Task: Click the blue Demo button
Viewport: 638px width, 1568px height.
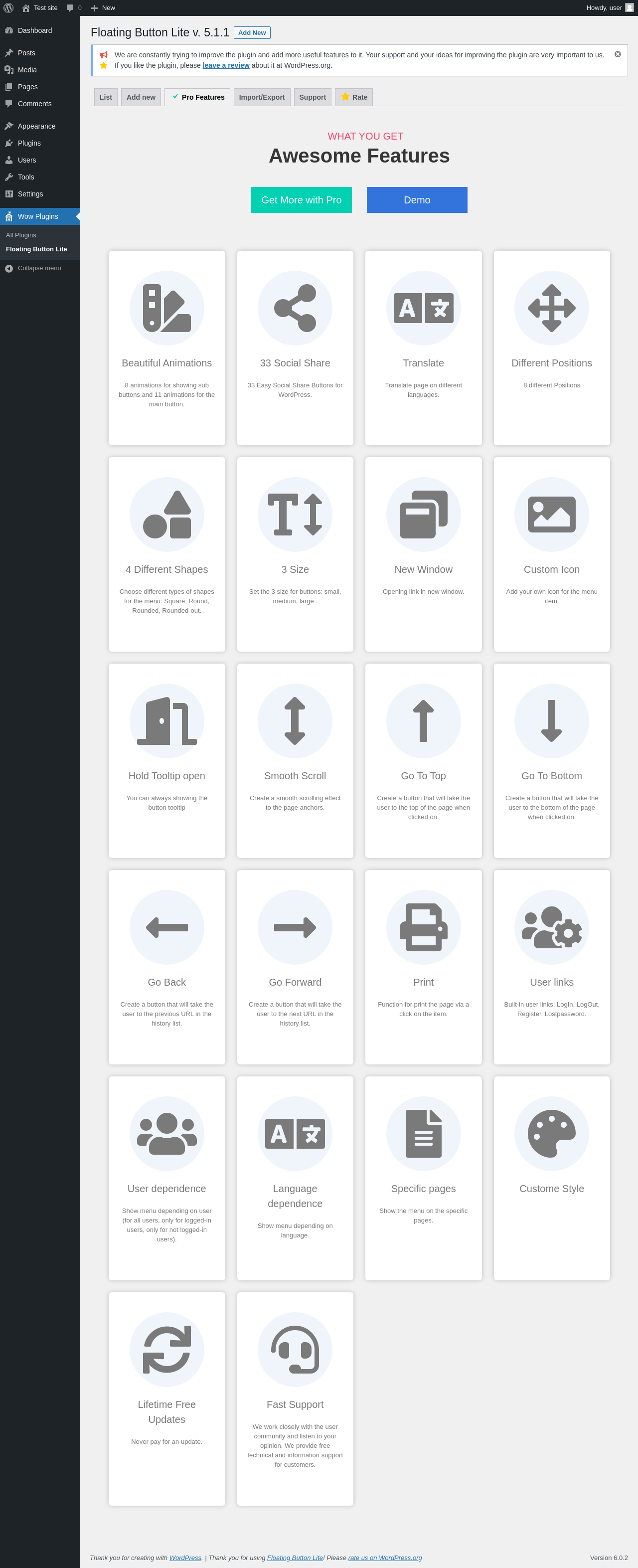Action: click(x=417, y=199)
